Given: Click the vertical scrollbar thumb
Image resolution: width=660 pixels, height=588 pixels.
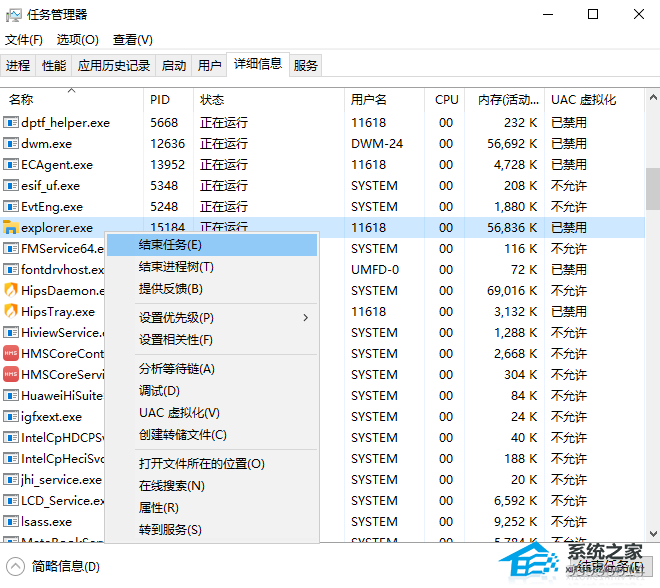Looking at the screenshot, I should pyautogui.click(x=653, y=189).
